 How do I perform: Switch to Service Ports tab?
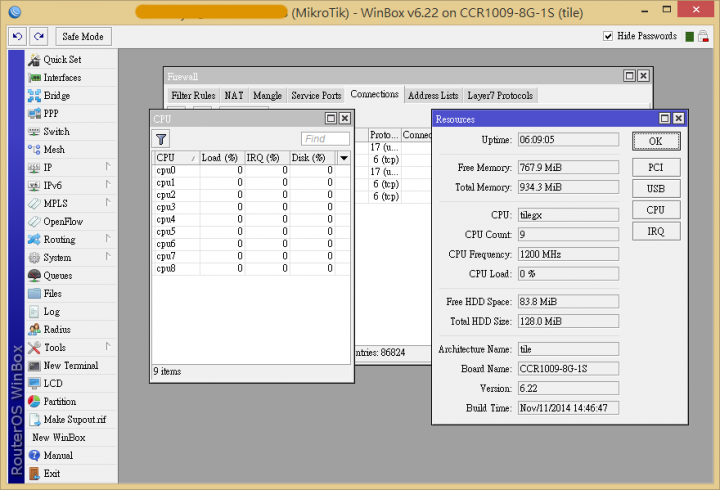pyautogui.click(x=316, y=96)
